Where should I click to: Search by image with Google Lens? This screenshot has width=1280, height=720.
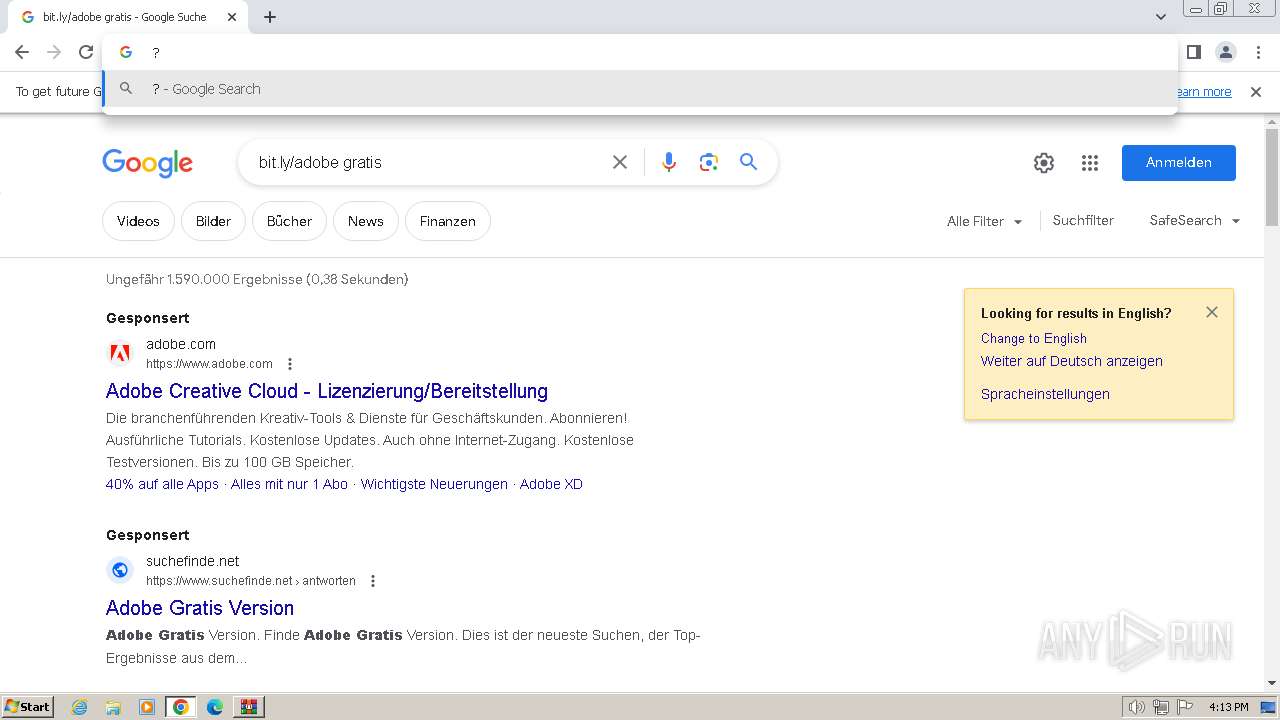709,162
